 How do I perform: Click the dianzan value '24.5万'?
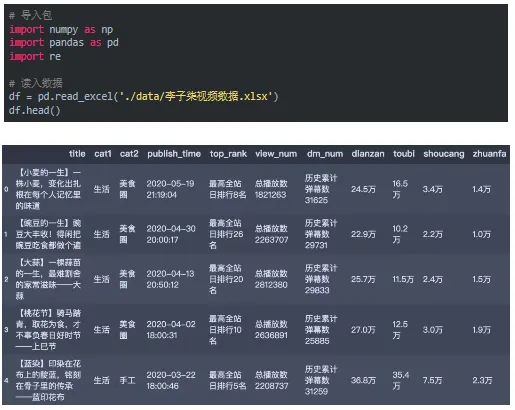click(x=363, y=189)
